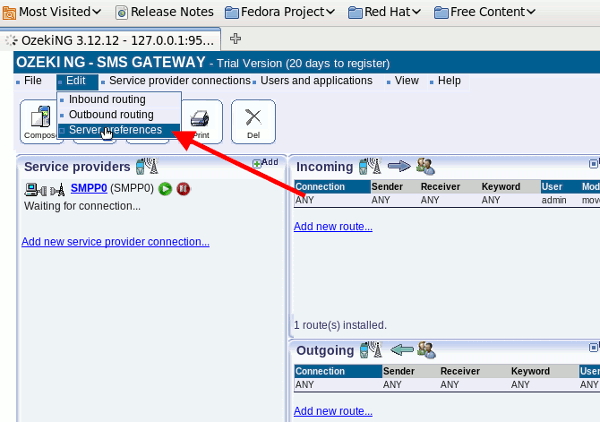Click Add new service provider connection link
Screen dimensions: 600x422
116,242
